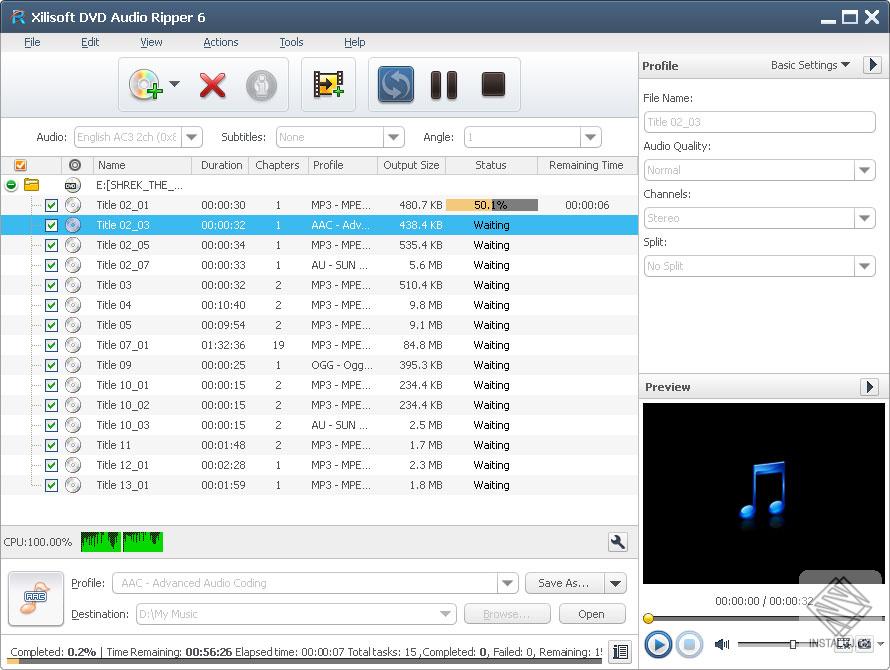This screenshot has height=670, width=890.
Task: Stop conversion using the stop icon
Action: coord(491,85)
